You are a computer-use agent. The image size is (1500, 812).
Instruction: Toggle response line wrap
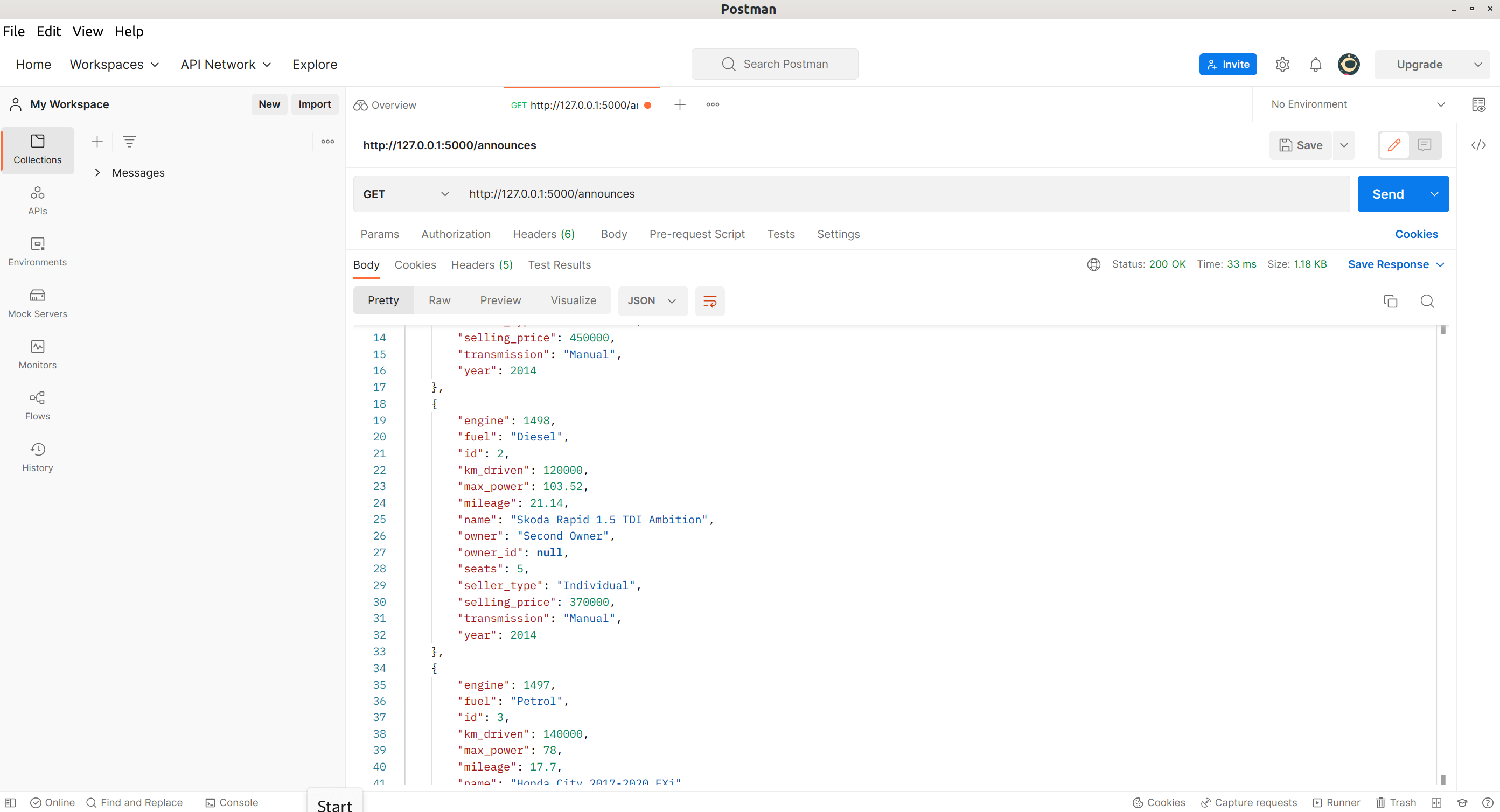pos(709,301)
